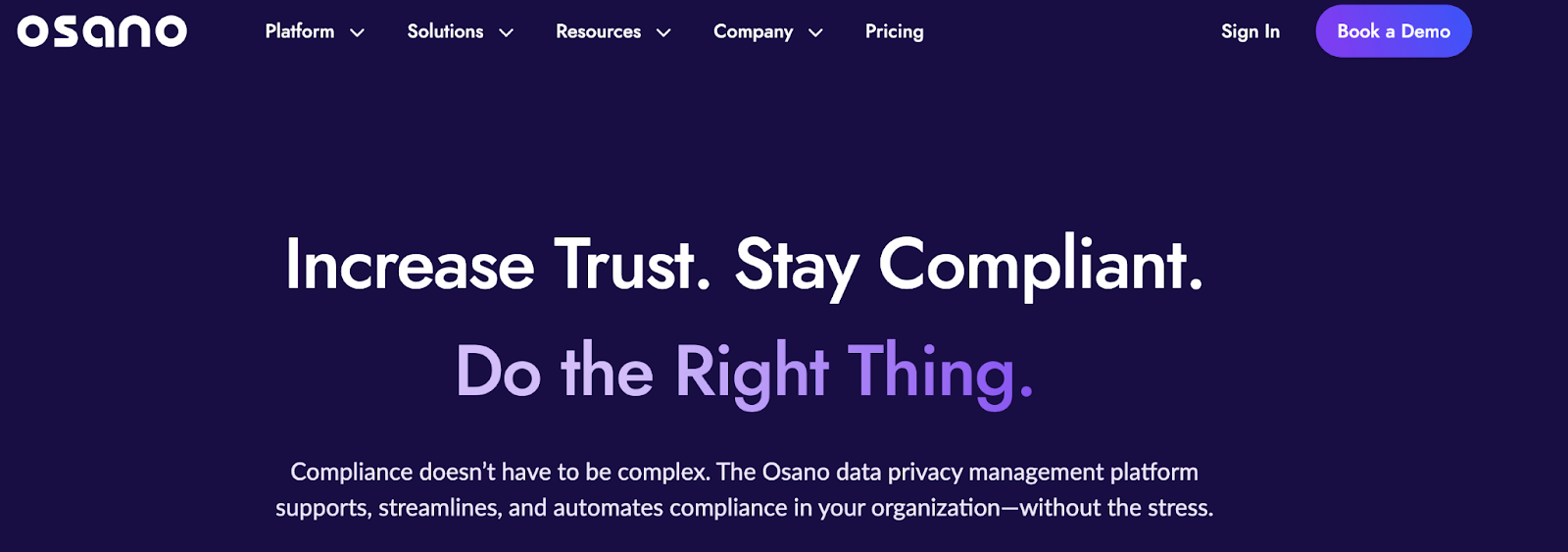Click the Osano logo
This screenshot has width=1568, height=552.
pos(102,31)
